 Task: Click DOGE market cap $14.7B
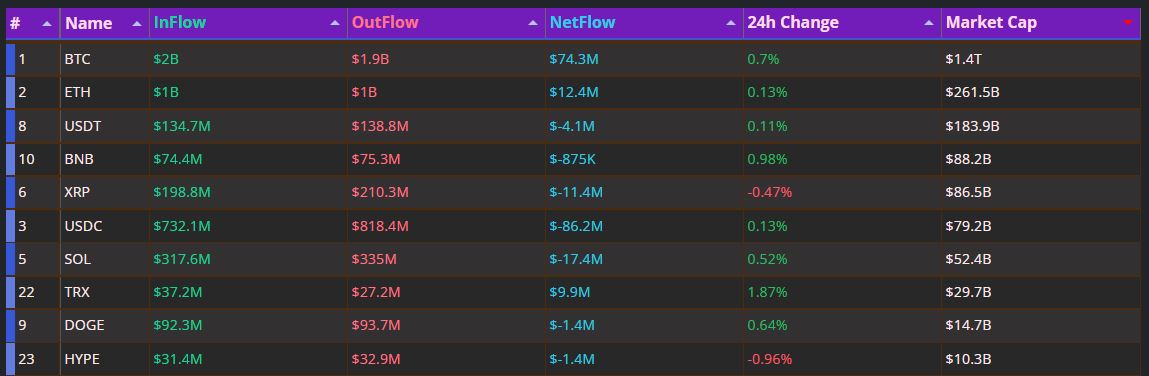(969, 325)
